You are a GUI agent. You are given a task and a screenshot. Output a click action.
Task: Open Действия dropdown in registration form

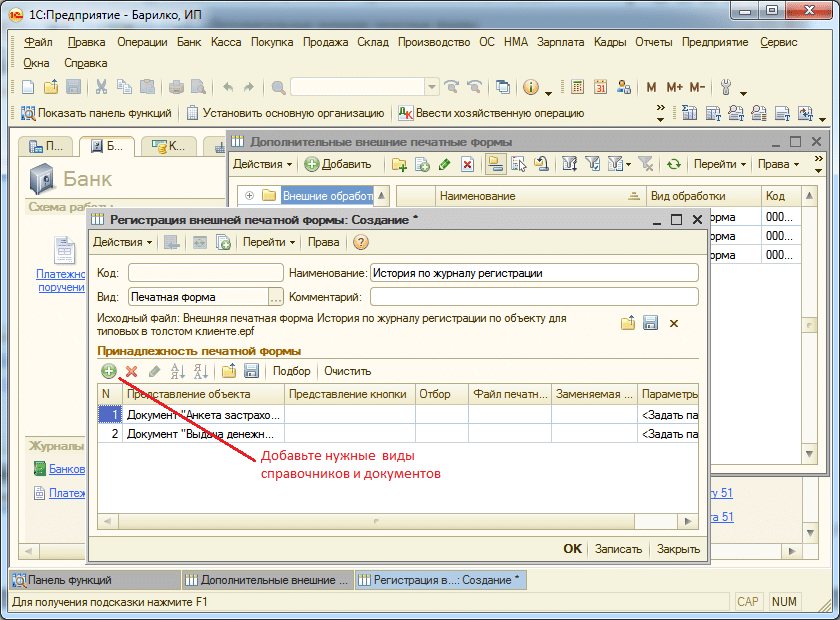point(123,242)
